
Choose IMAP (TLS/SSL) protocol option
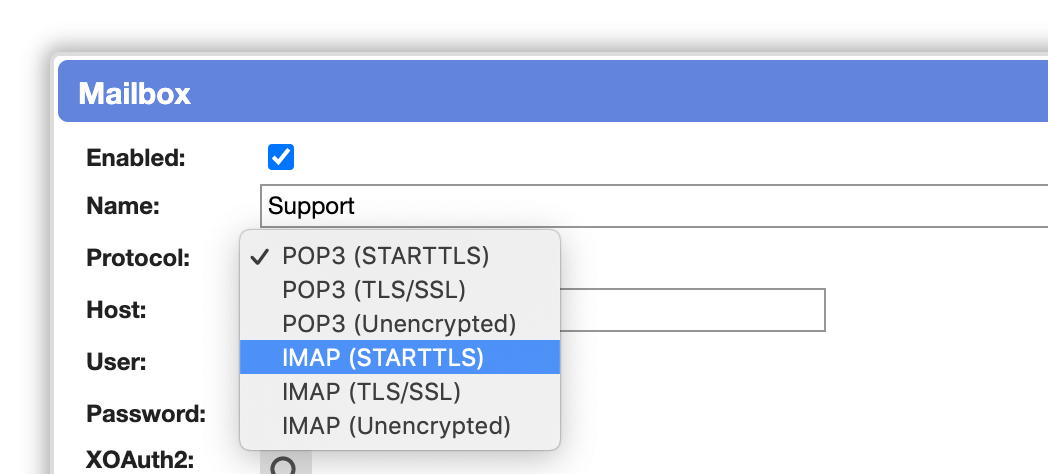click(x=400, y=392)
